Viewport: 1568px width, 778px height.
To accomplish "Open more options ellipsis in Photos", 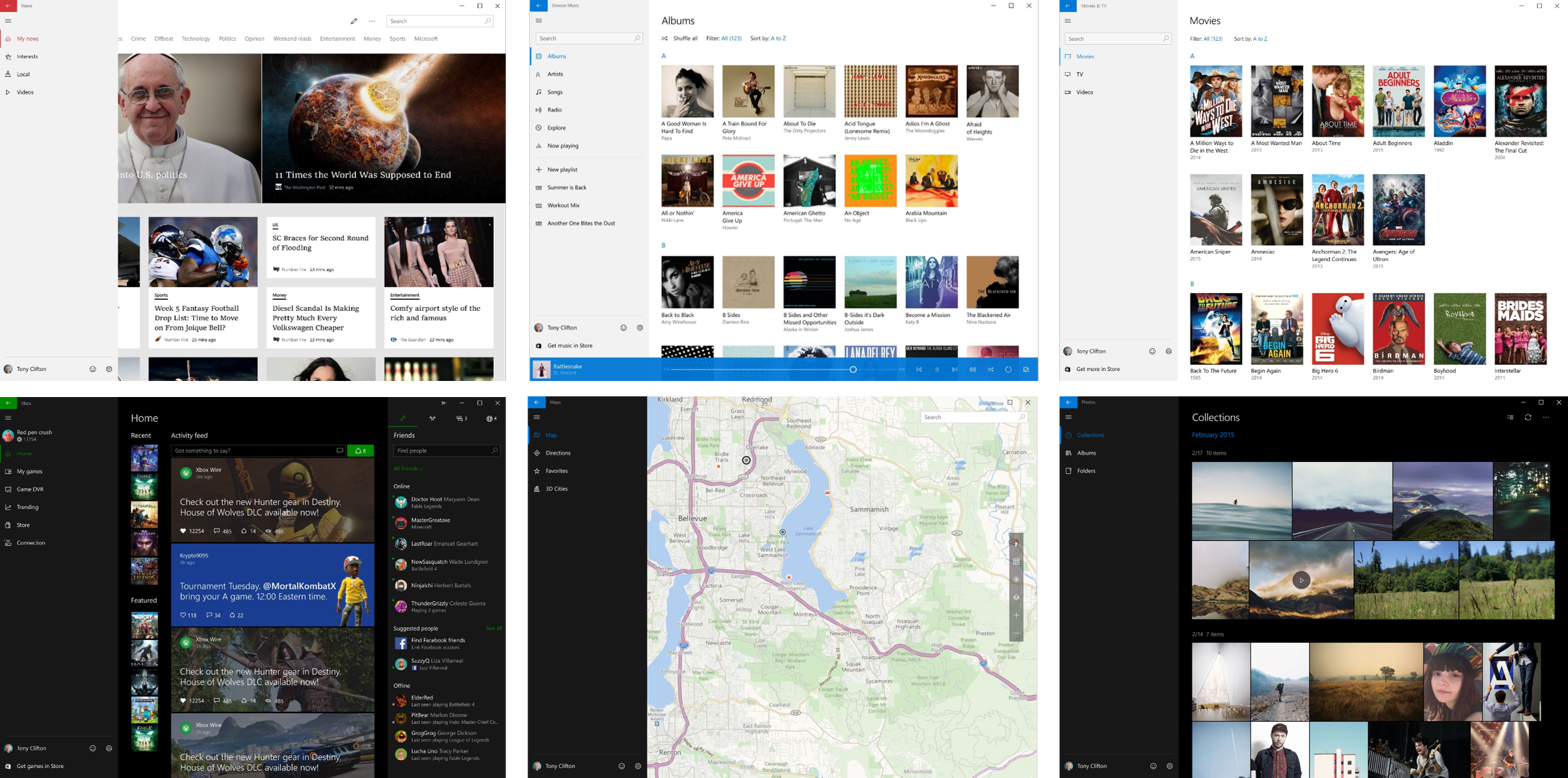I will click(1546, 417).
